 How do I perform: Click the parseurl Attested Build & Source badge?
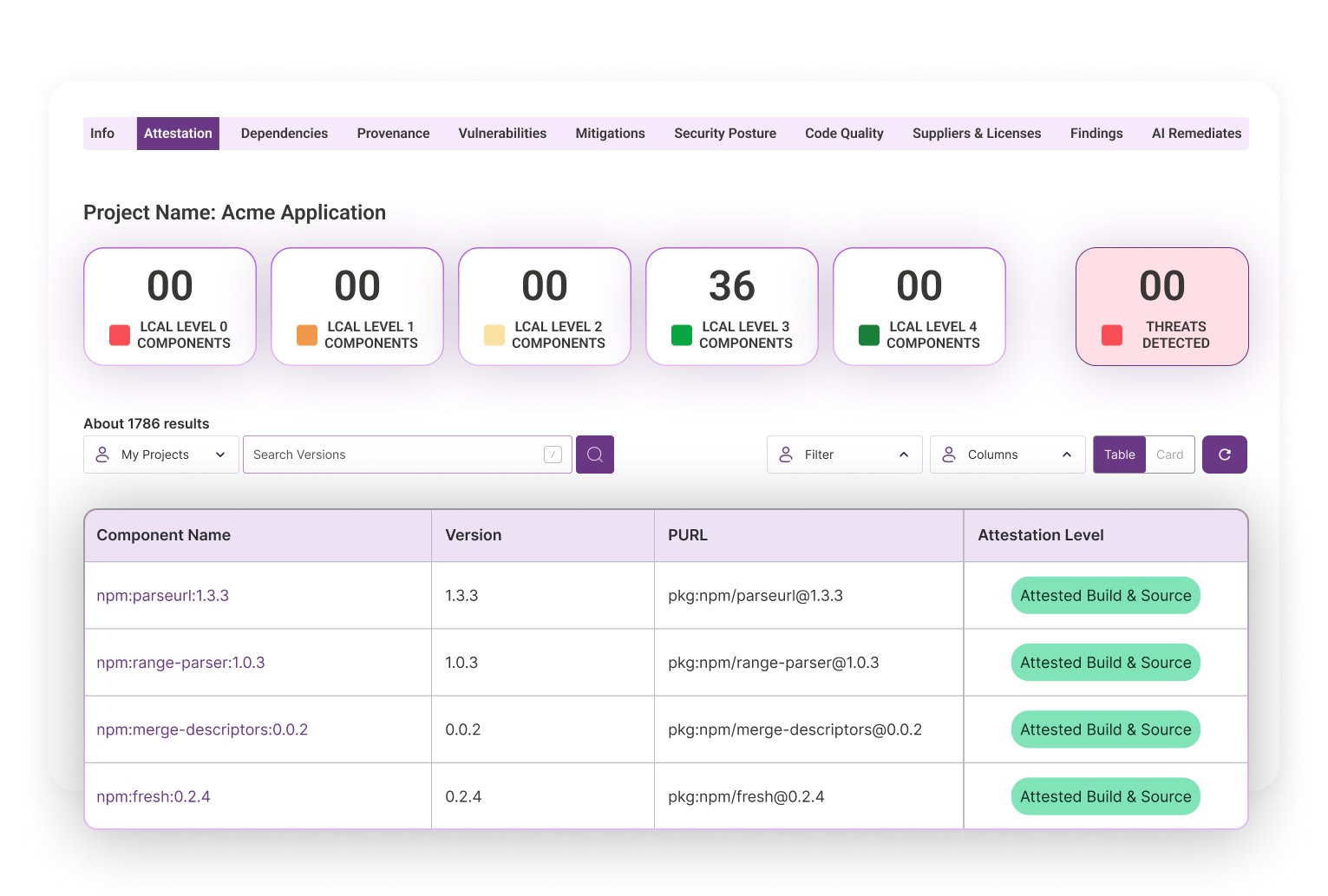pos(1106,596)
